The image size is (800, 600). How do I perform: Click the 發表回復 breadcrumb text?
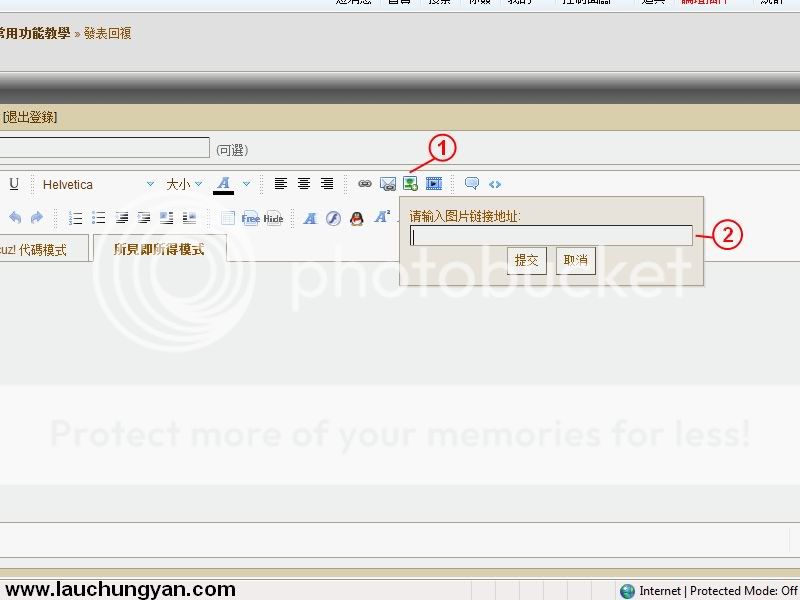(x=108, y=34)
